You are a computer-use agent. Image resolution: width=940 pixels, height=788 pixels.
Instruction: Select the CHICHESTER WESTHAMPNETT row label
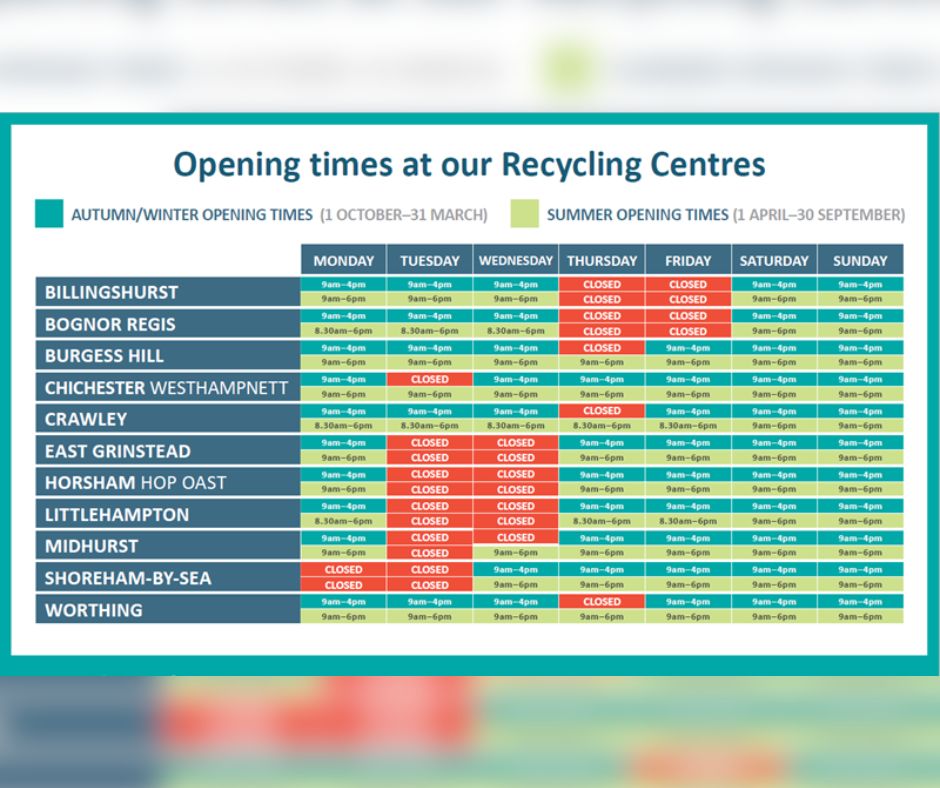pos(167,387)
